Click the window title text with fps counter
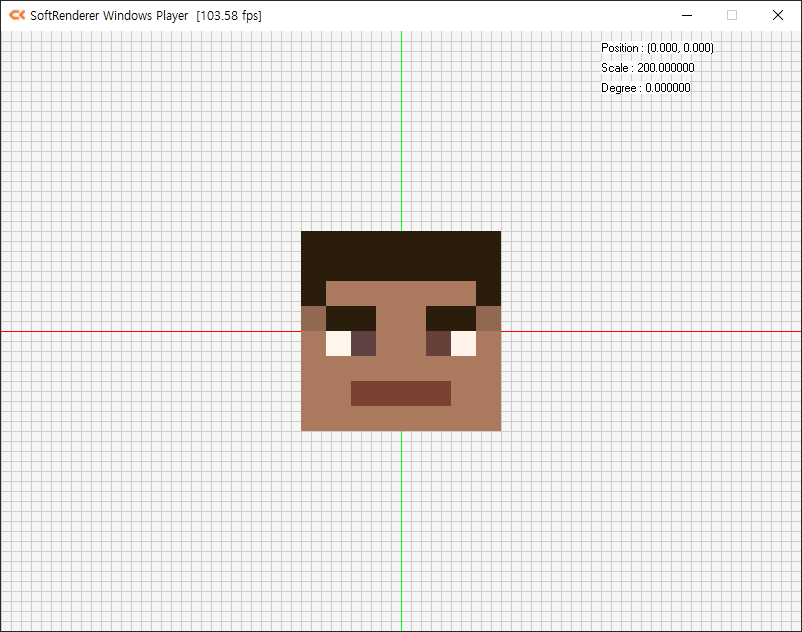Image resolution: width=802 pixels, height=632 pixels. (x=146, y=16)
